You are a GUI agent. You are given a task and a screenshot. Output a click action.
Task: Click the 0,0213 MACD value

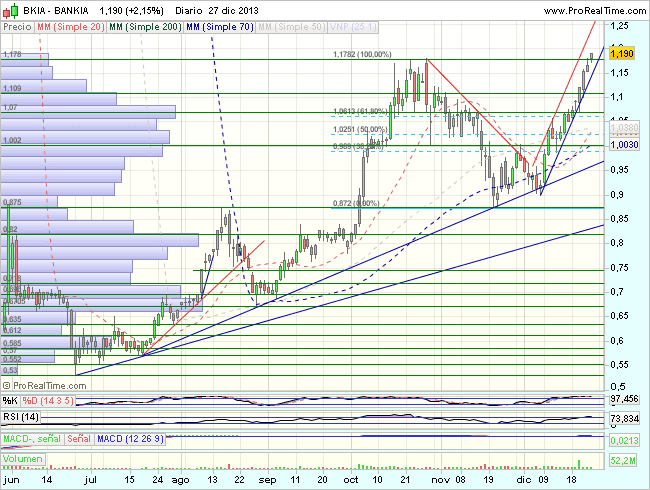click(624, 440)
